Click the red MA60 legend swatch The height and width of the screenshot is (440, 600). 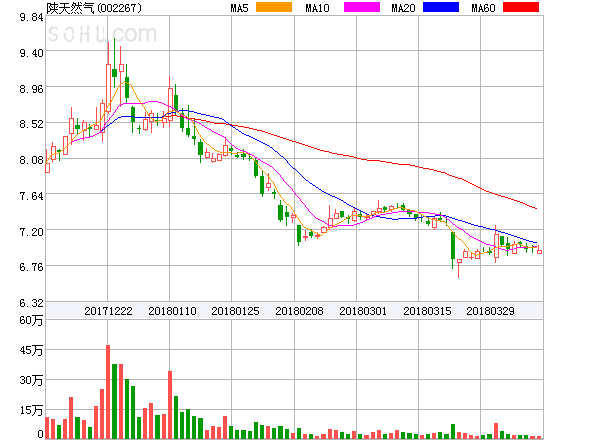(521, 7)
